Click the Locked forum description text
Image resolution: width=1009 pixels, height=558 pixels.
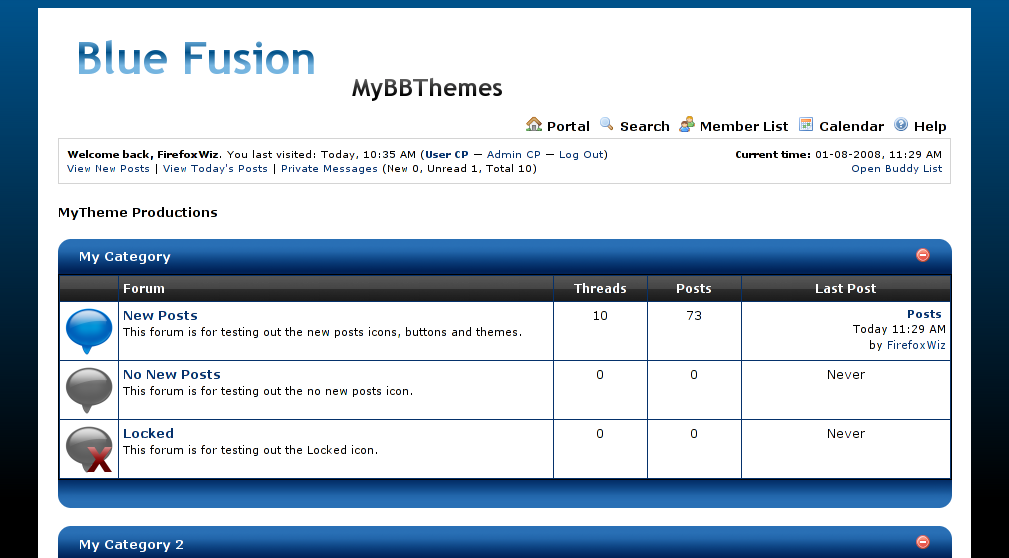coord(250,450)
